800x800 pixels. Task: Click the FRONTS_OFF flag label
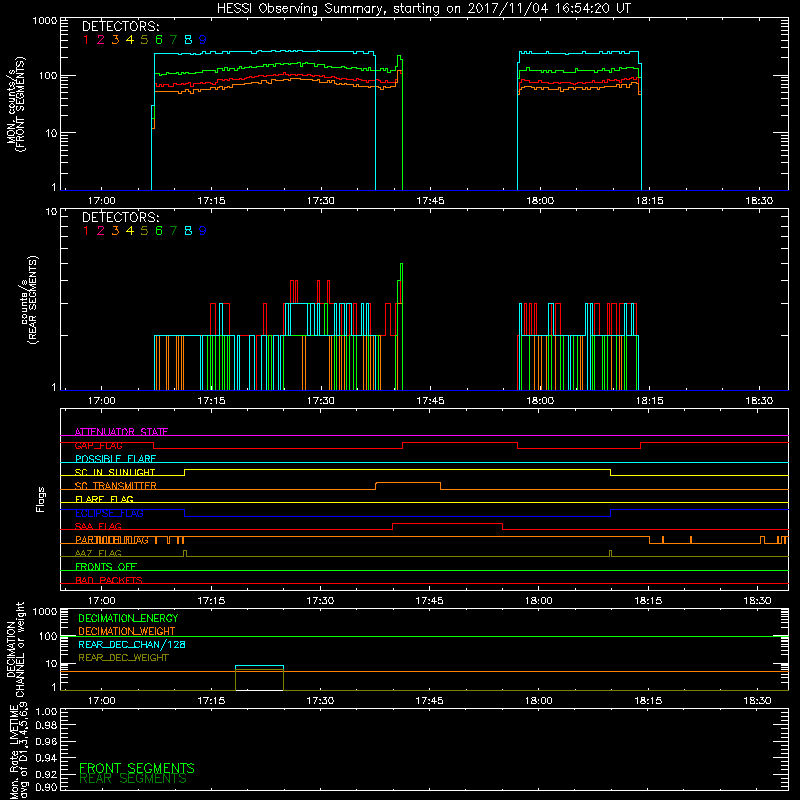click(x=106, y=567)
